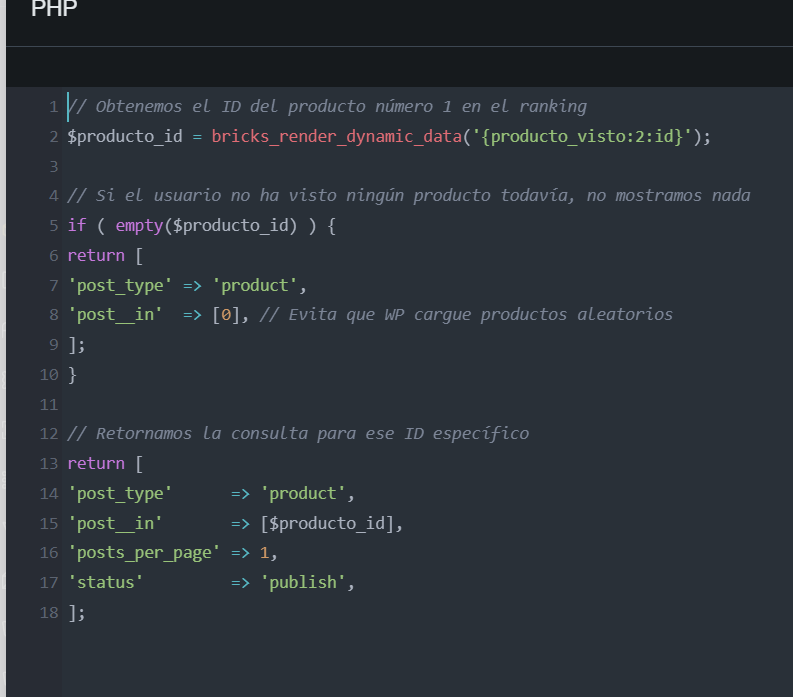Click the bricks_render_dynamic_data function call
793x697 pixels.
coord(336,137)
